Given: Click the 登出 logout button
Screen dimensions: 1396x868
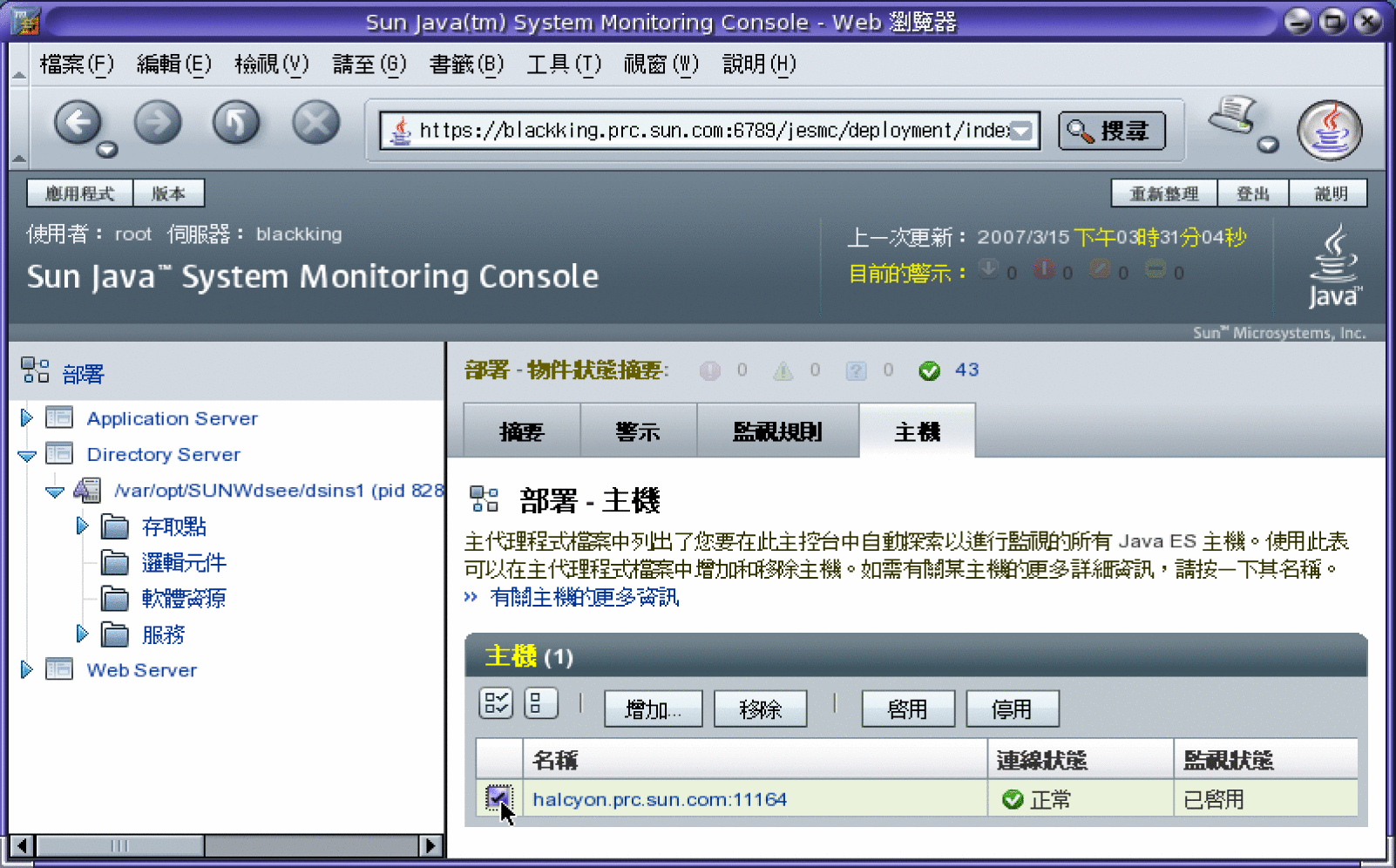Looking at the screenshot, I should coord(1253,193).
